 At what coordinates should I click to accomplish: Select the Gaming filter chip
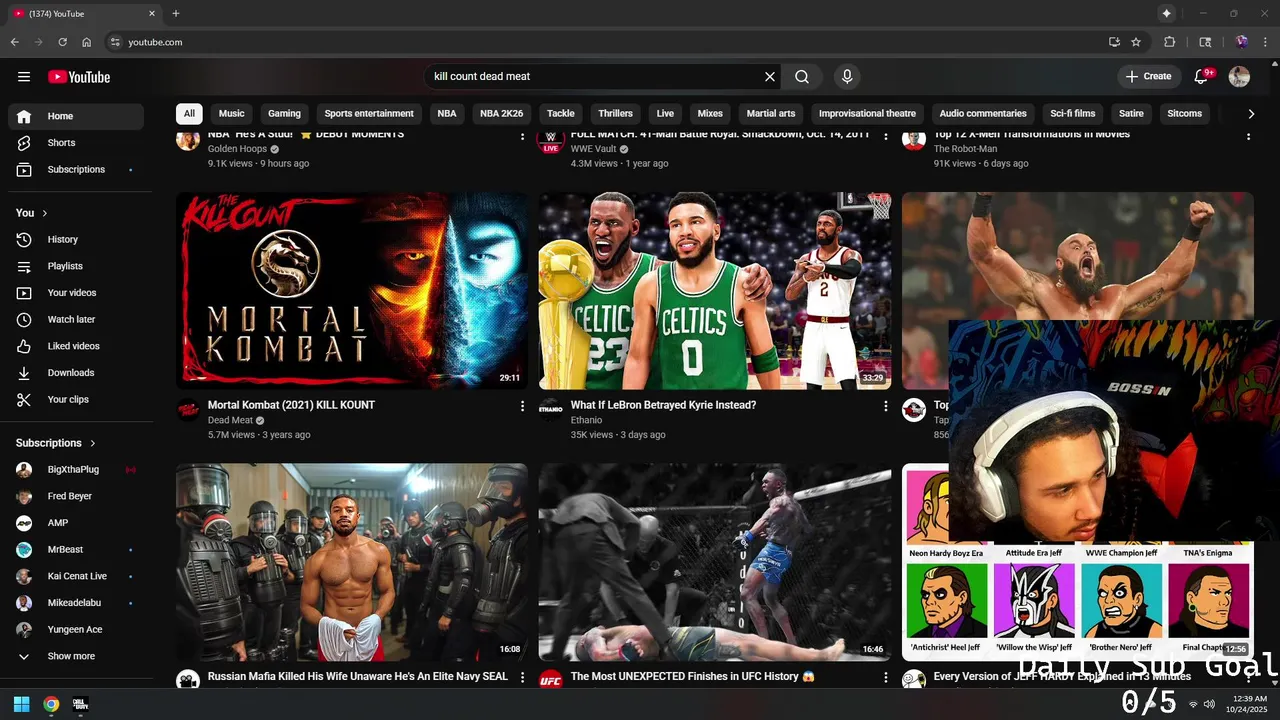click(284, 114)
